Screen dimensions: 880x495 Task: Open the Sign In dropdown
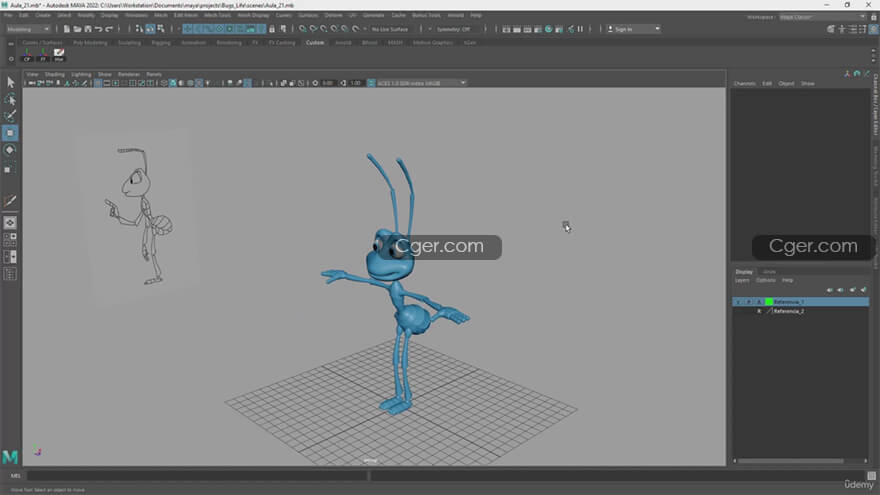634,29
